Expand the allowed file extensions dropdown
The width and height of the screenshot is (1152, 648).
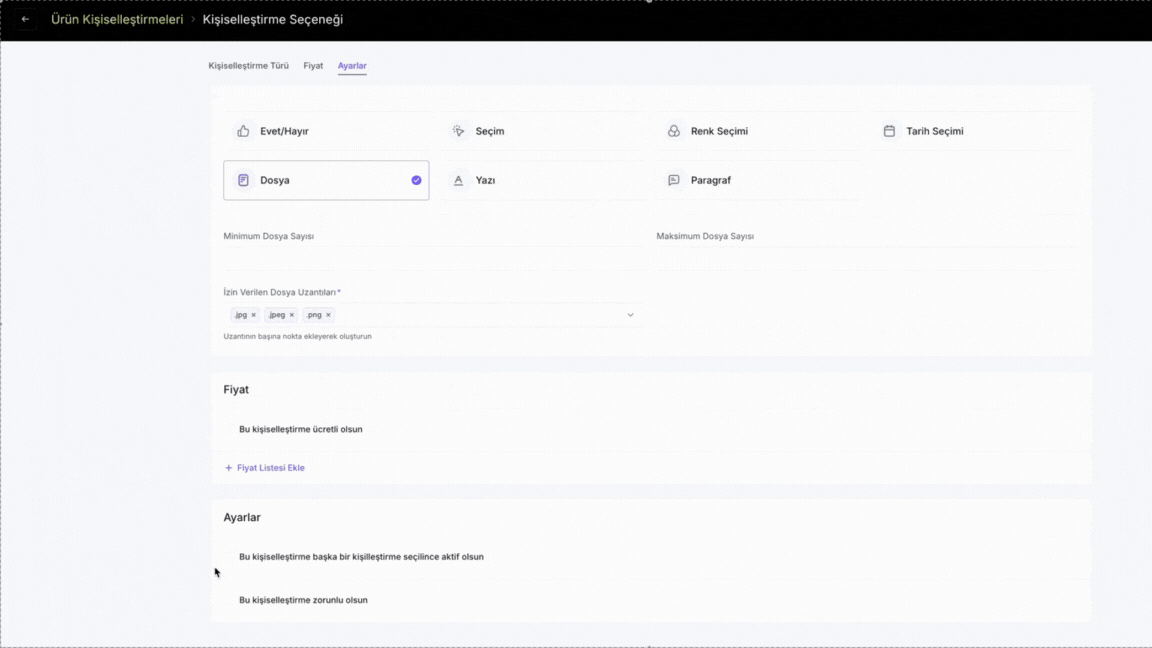(630, 315)
